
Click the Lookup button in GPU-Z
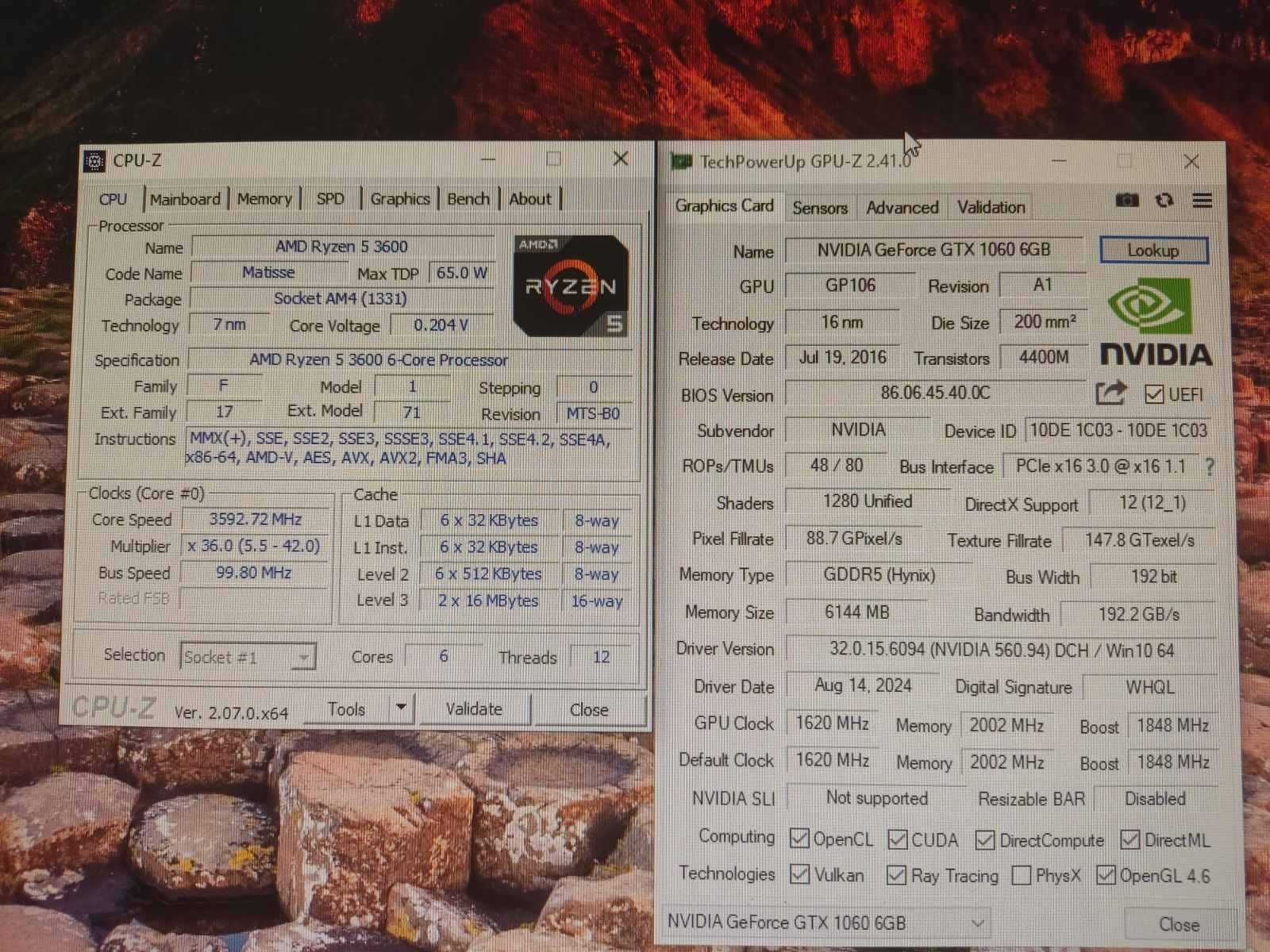click(x=1153, y=251)
